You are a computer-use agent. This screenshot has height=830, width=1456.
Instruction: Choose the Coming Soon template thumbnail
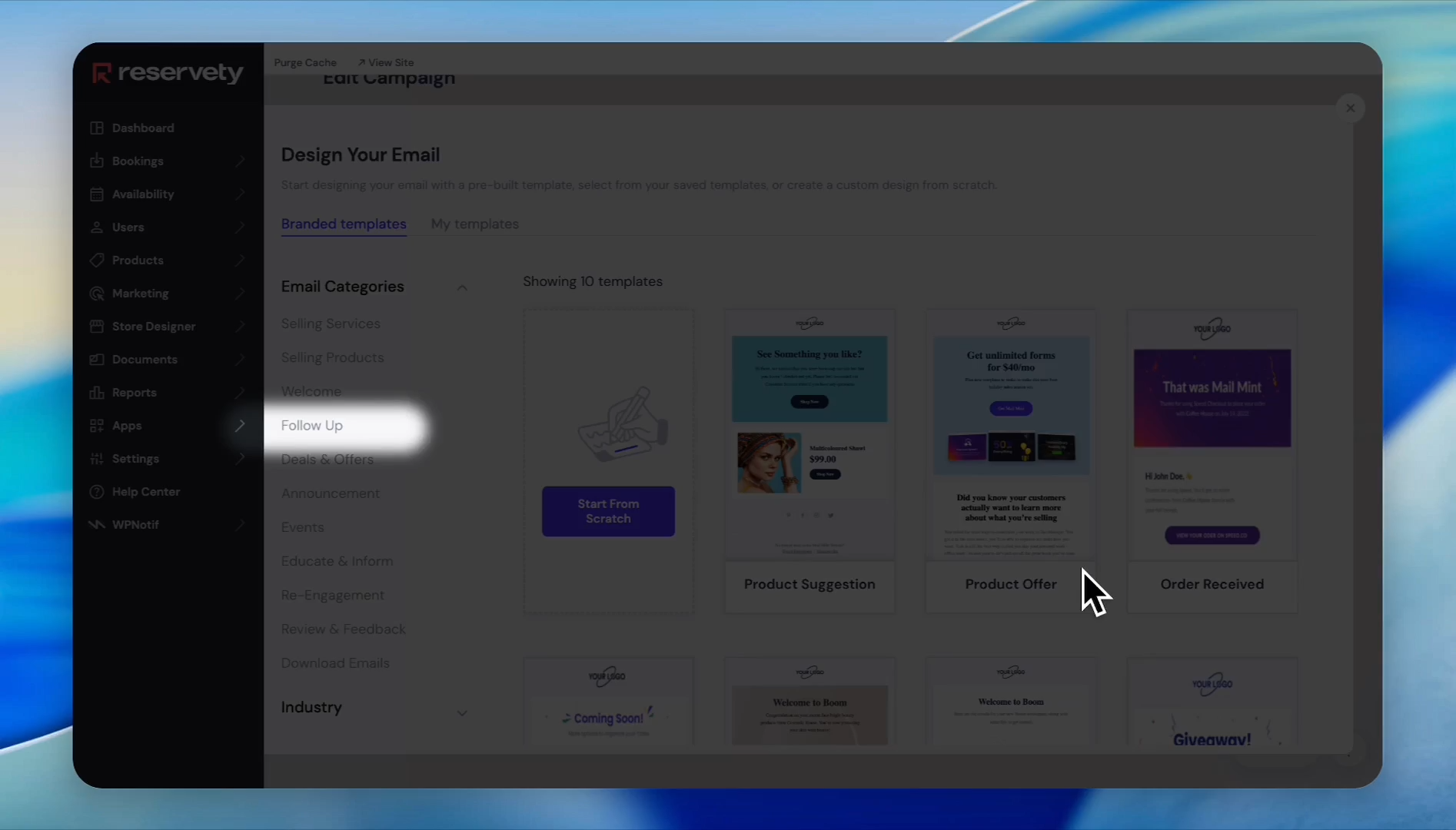coord(608,701)
